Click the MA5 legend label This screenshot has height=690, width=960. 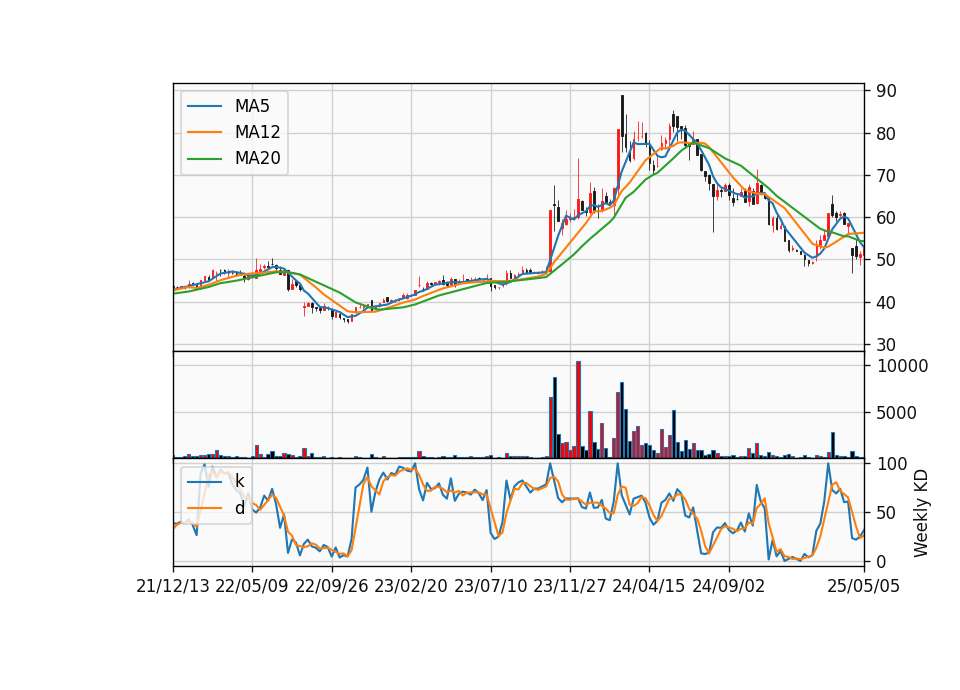tap(252, 106)
